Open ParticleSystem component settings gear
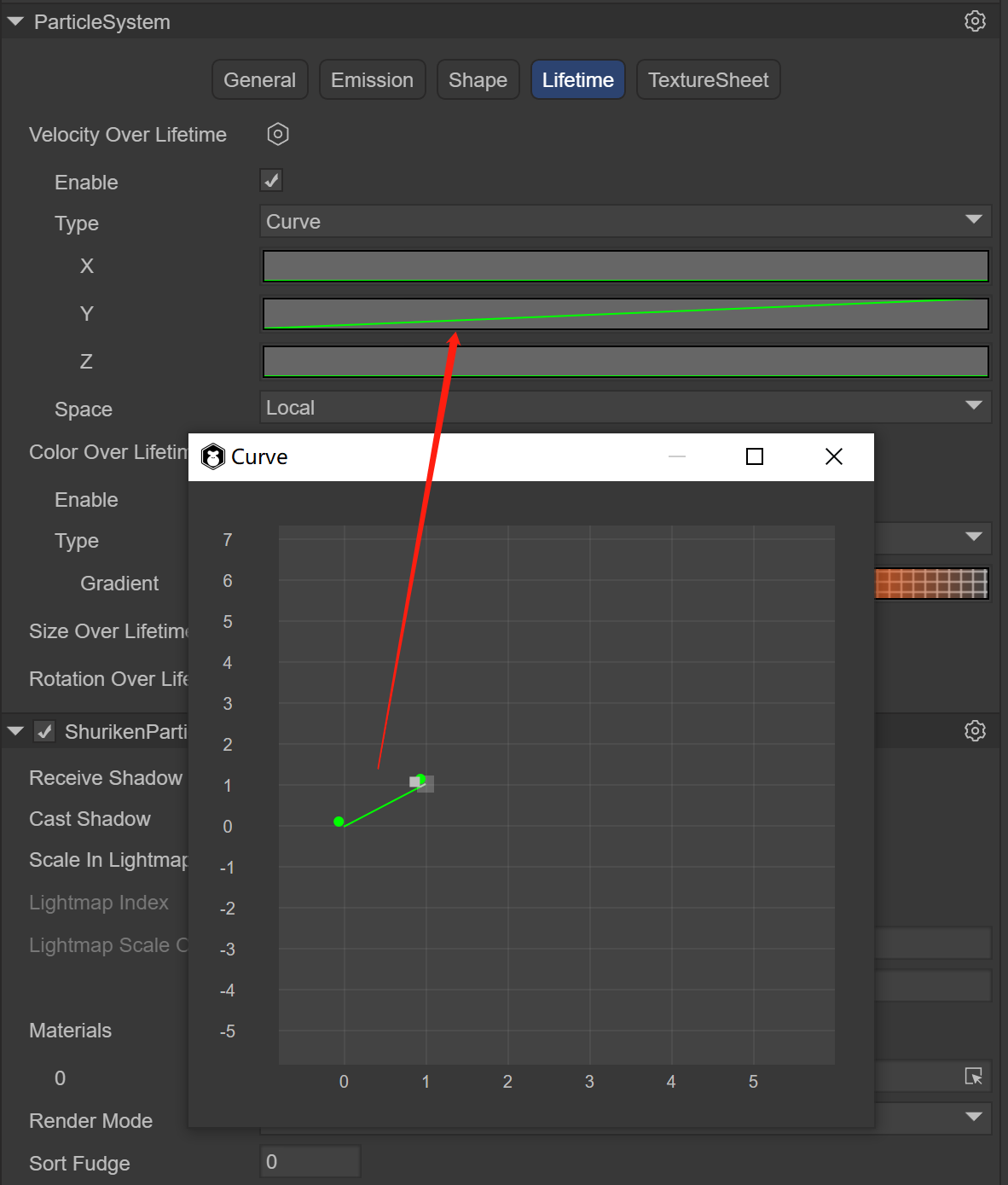Viewport: 1008px width, 1185px height. 975,21
